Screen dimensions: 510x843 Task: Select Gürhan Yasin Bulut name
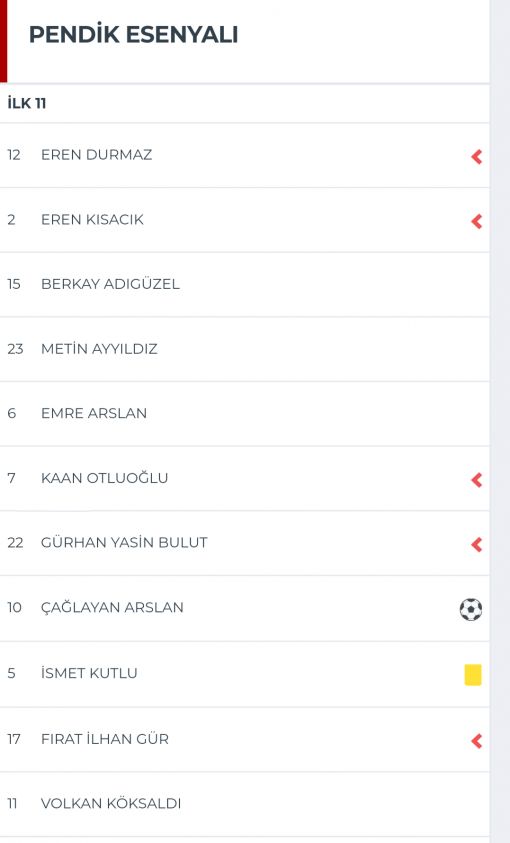click(124, 542)
